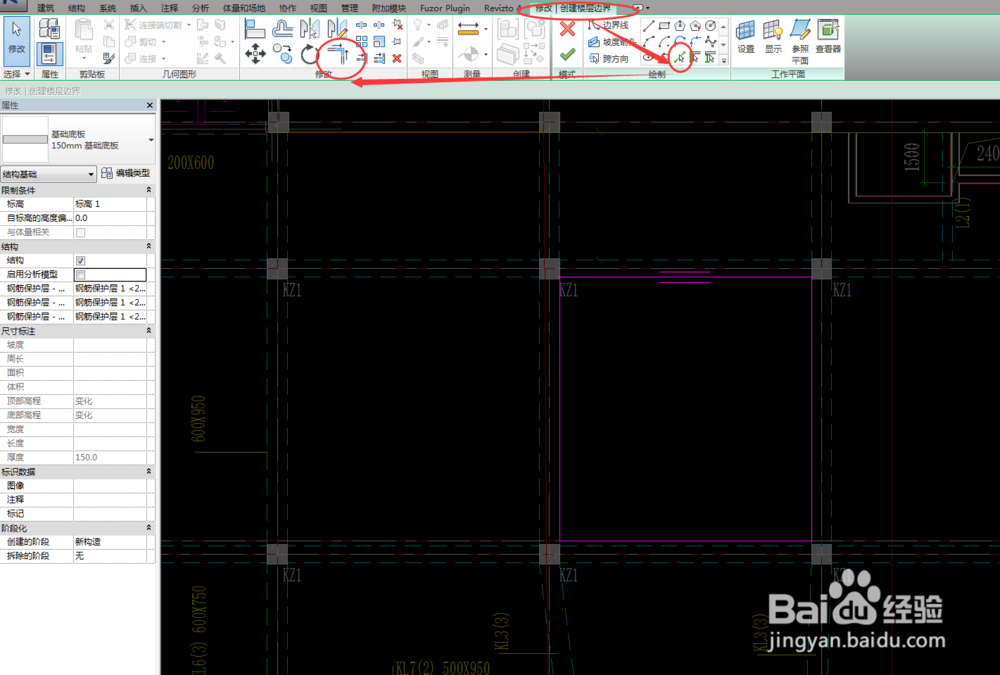Click the 编辑类型 (Edit Type) button
The width and height of the screenshot is (1000, 675).
click(x=126, y=174)
